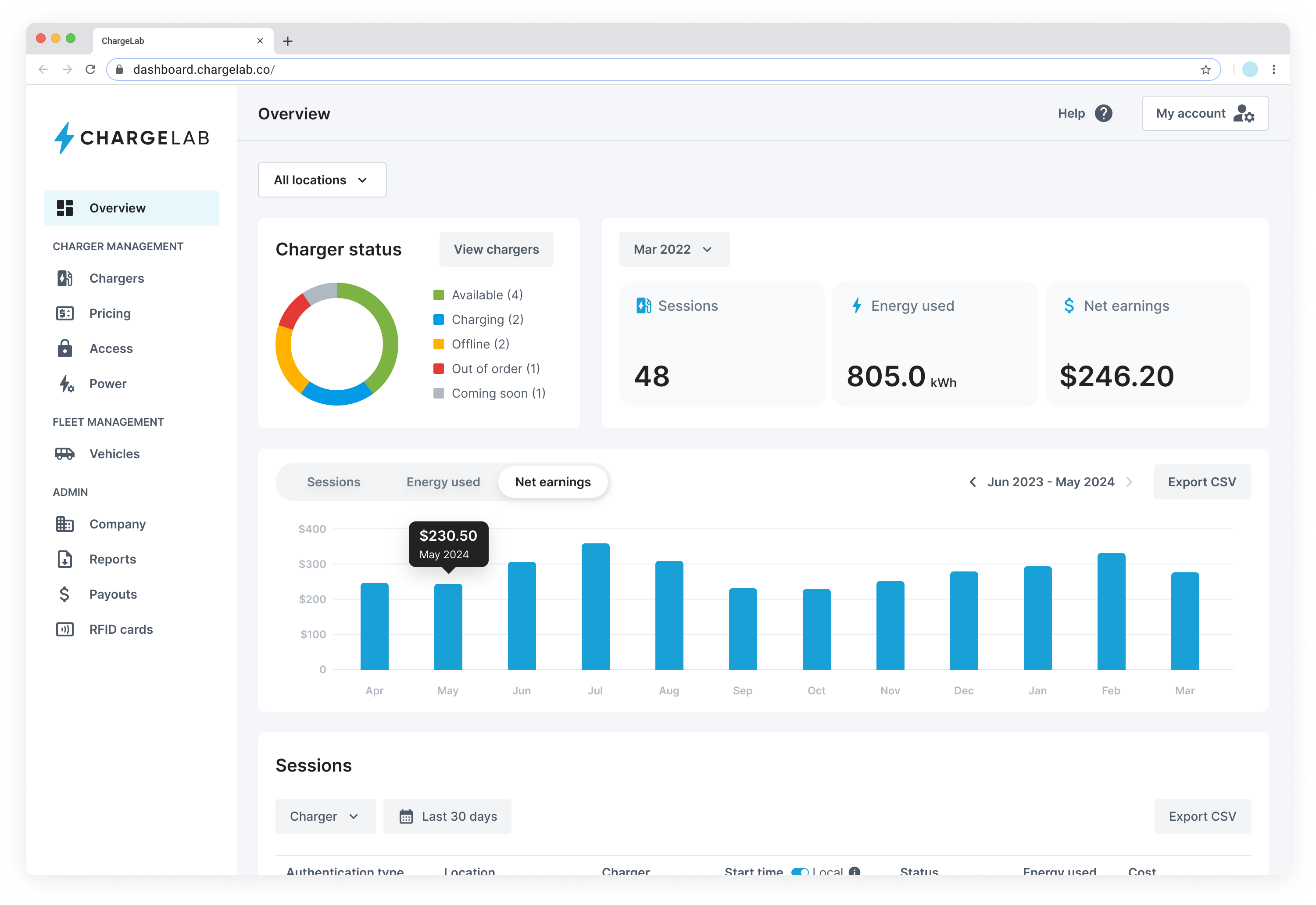Switch to the Sessions chart tab
Image resolution: width=1316 pixels, height=905 pixels.
pos(333,482)
